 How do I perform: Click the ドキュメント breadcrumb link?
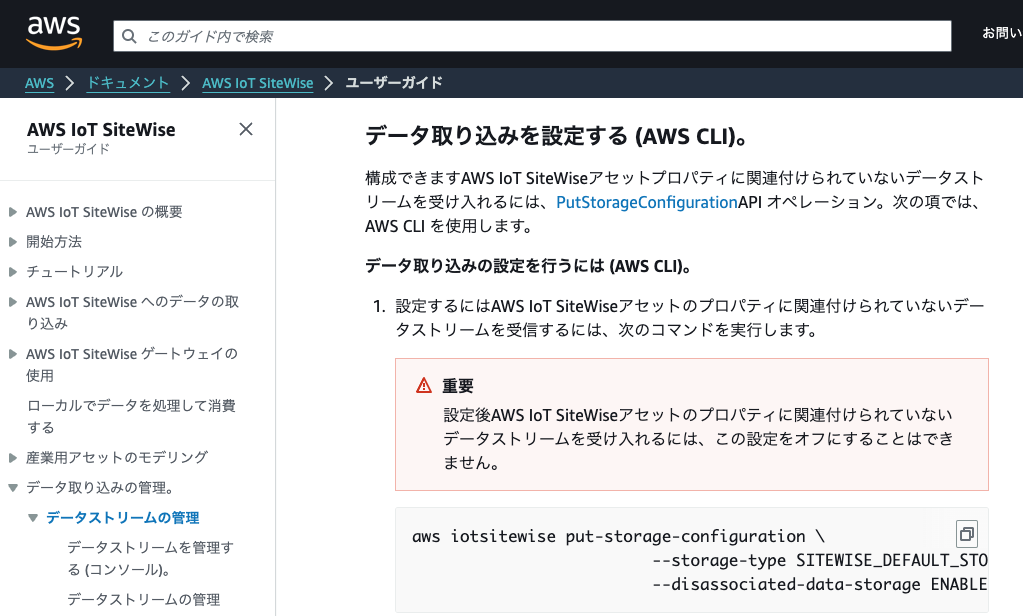[x=127, y=83]
